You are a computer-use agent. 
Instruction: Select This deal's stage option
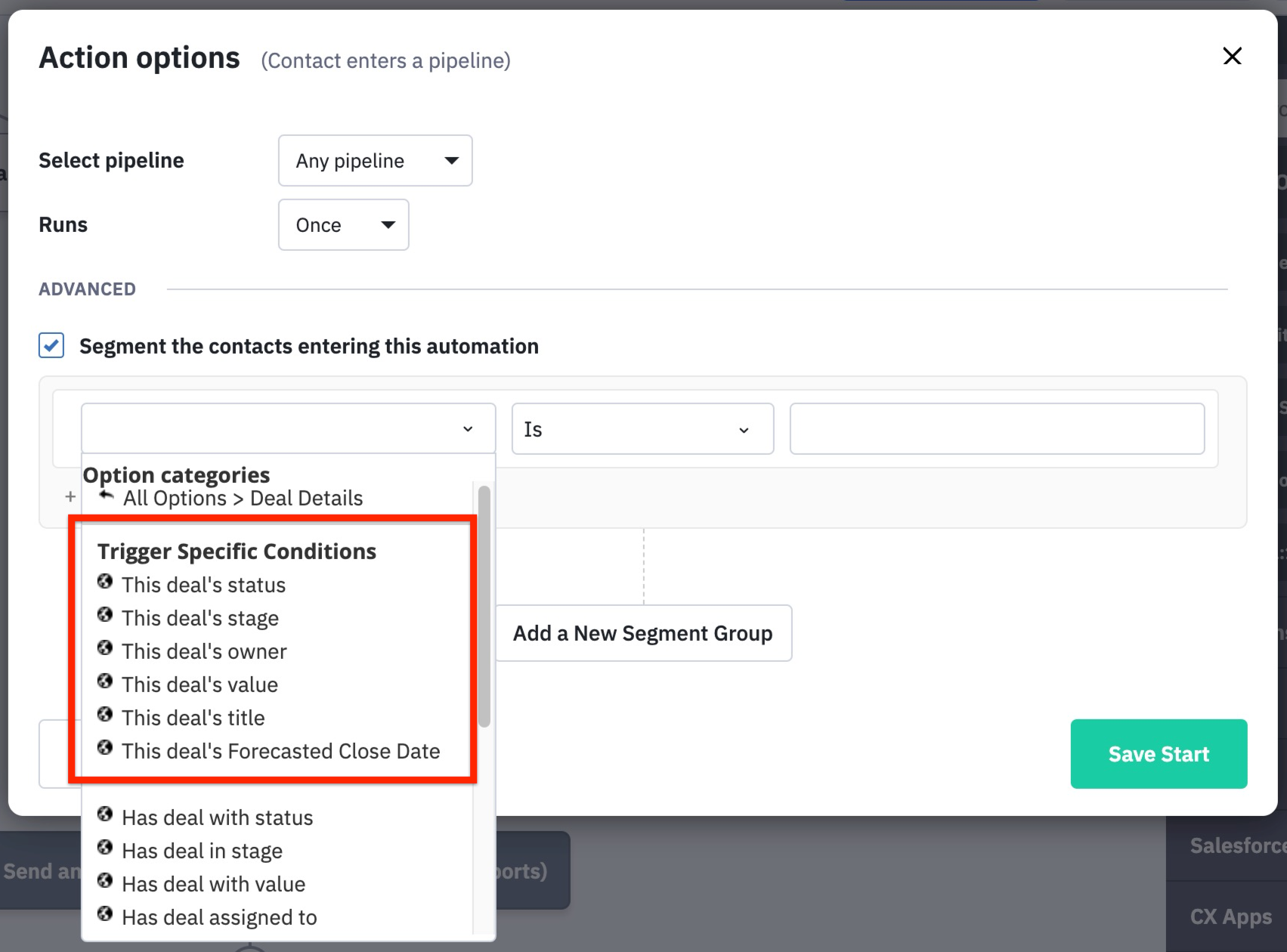pos(200,618)
